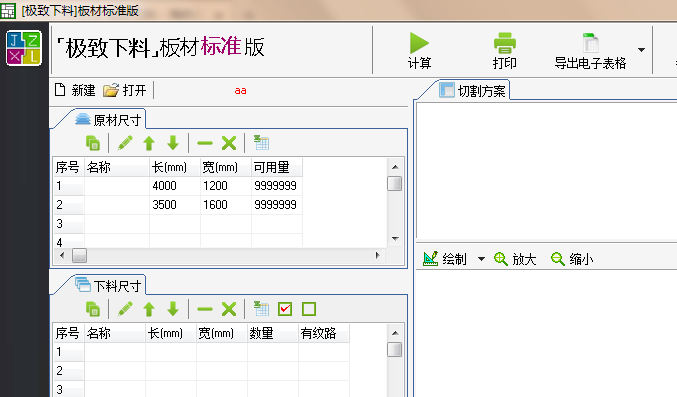Click 有纹路 column header

323,333
